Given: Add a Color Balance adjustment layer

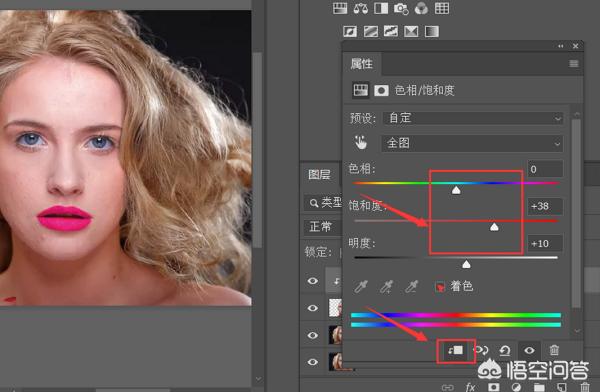Looking at the screenshot, I should coord(360,8).
